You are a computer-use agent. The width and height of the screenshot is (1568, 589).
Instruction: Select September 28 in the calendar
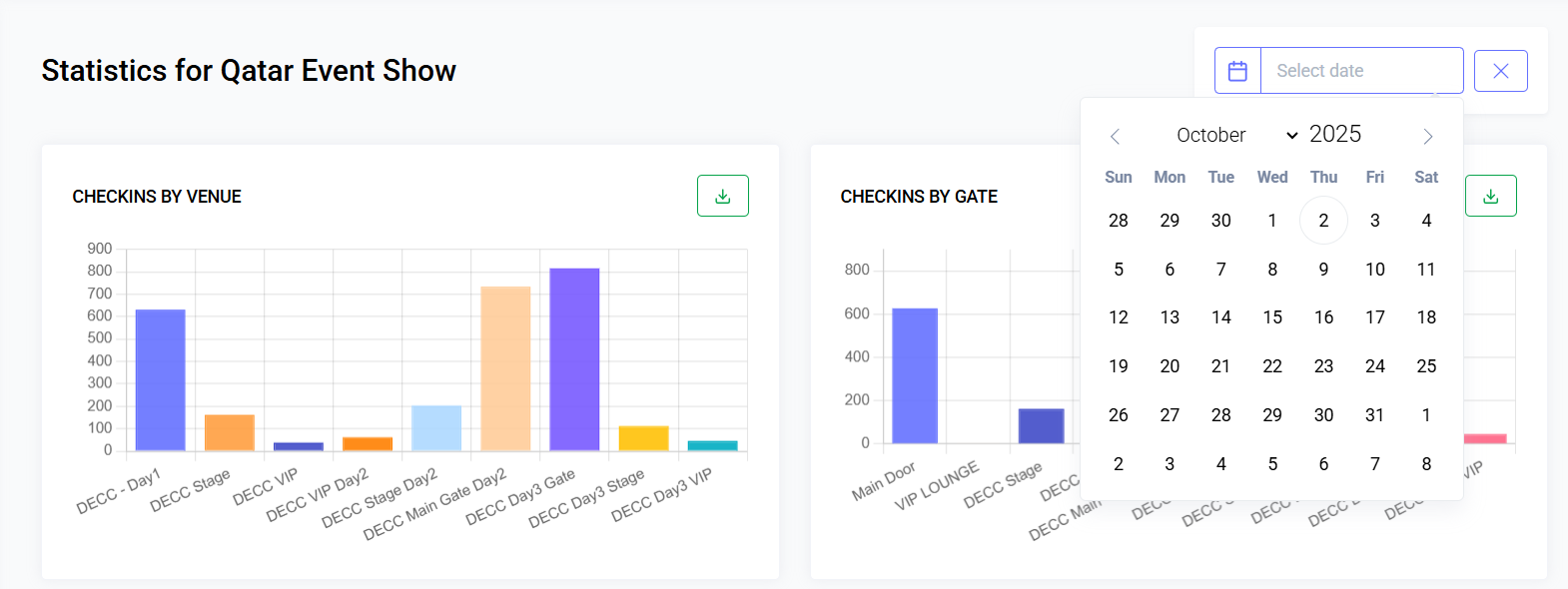pyautogui.click(x=1119, y=221)
